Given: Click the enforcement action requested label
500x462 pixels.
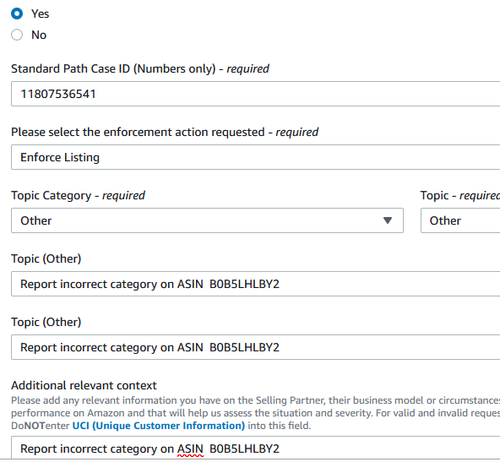Looking at the screenshot, I should coord(165,132).
